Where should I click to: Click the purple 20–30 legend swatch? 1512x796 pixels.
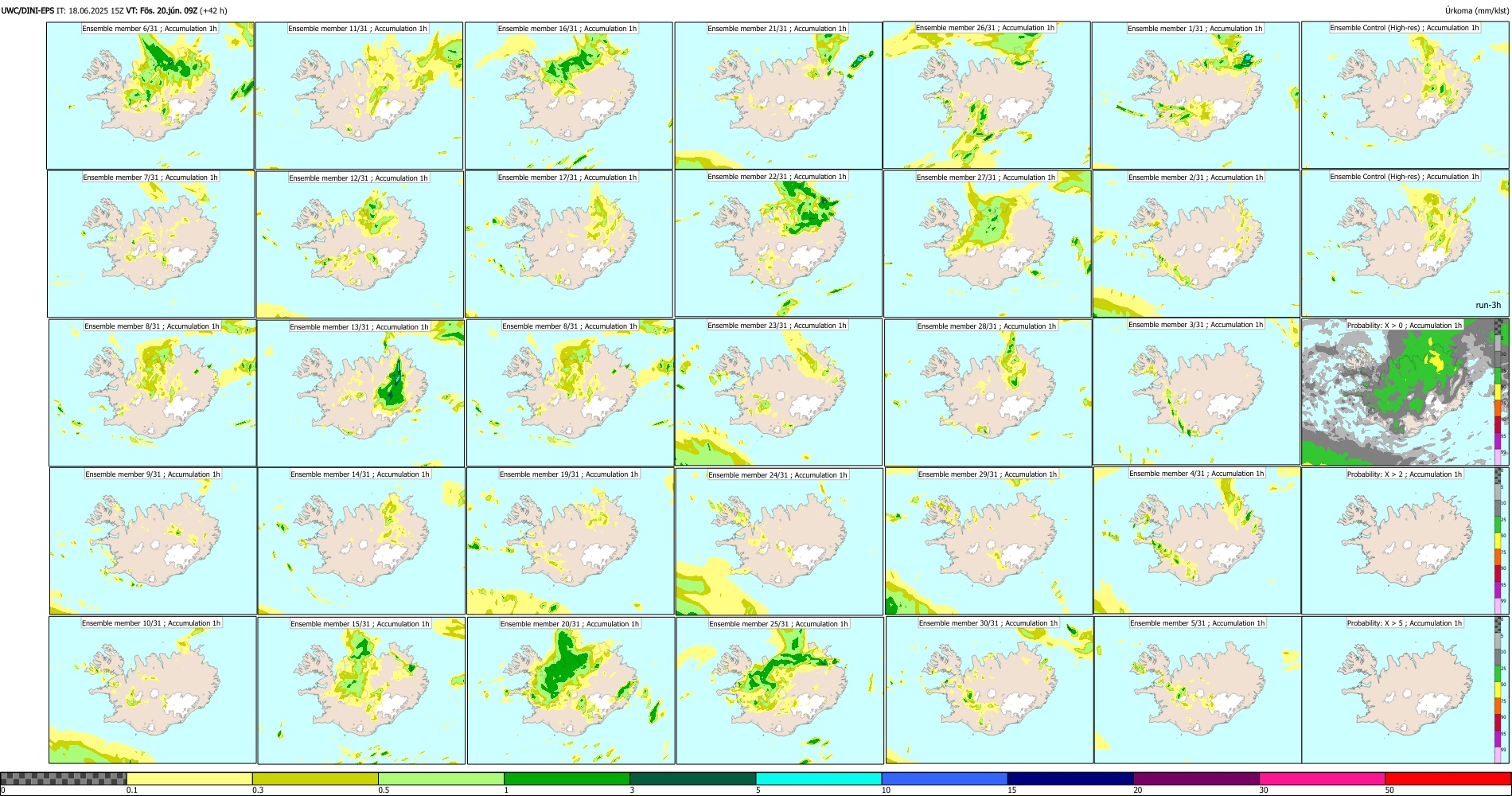tap(1196, 778)
